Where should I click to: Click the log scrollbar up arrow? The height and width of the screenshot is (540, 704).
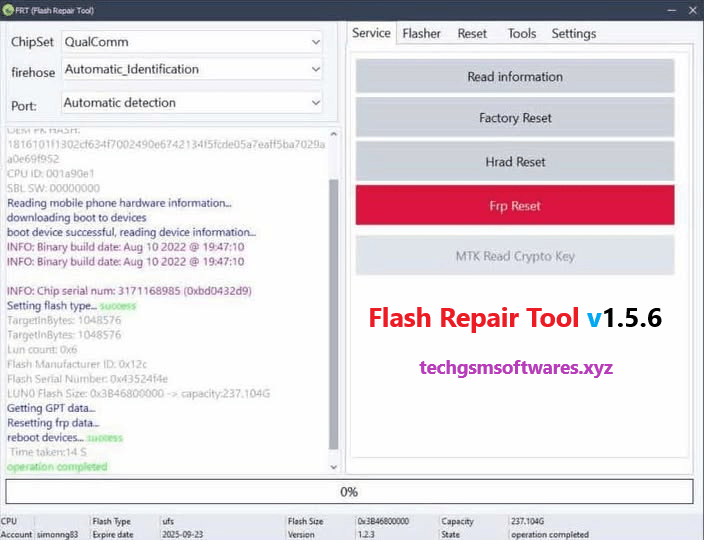(333, 134)
